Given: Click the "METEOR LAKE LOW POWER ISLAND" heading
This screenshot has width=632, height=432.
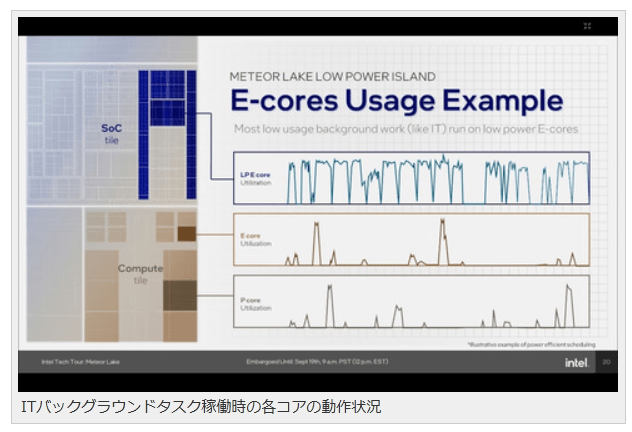Looking at the screenshot, I should [x=332, y=76].
